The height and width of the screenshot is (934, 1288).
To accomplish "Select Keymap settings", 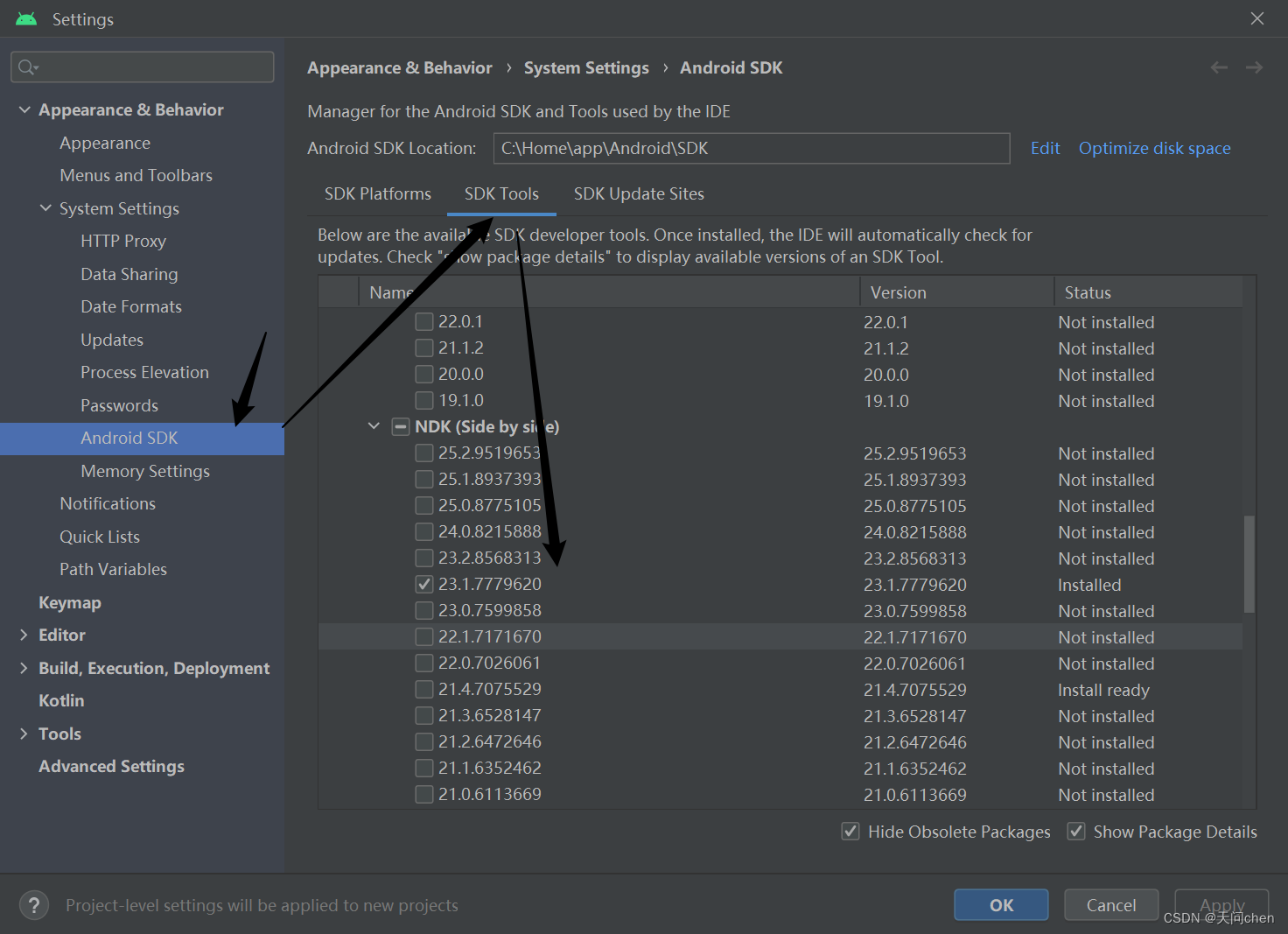I will [x=70, y=602].
